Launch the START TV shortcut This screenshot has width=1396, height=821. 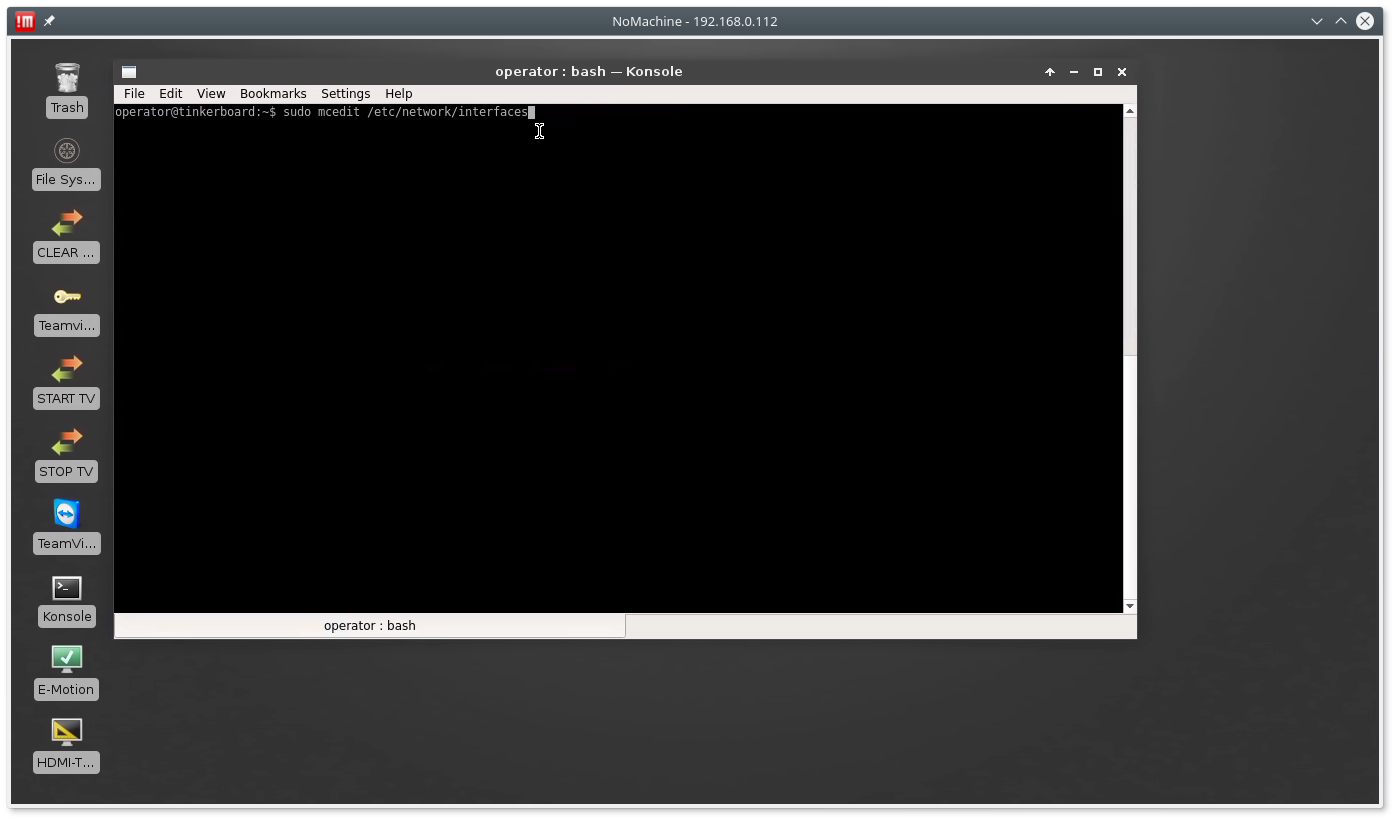pos(67,370)
